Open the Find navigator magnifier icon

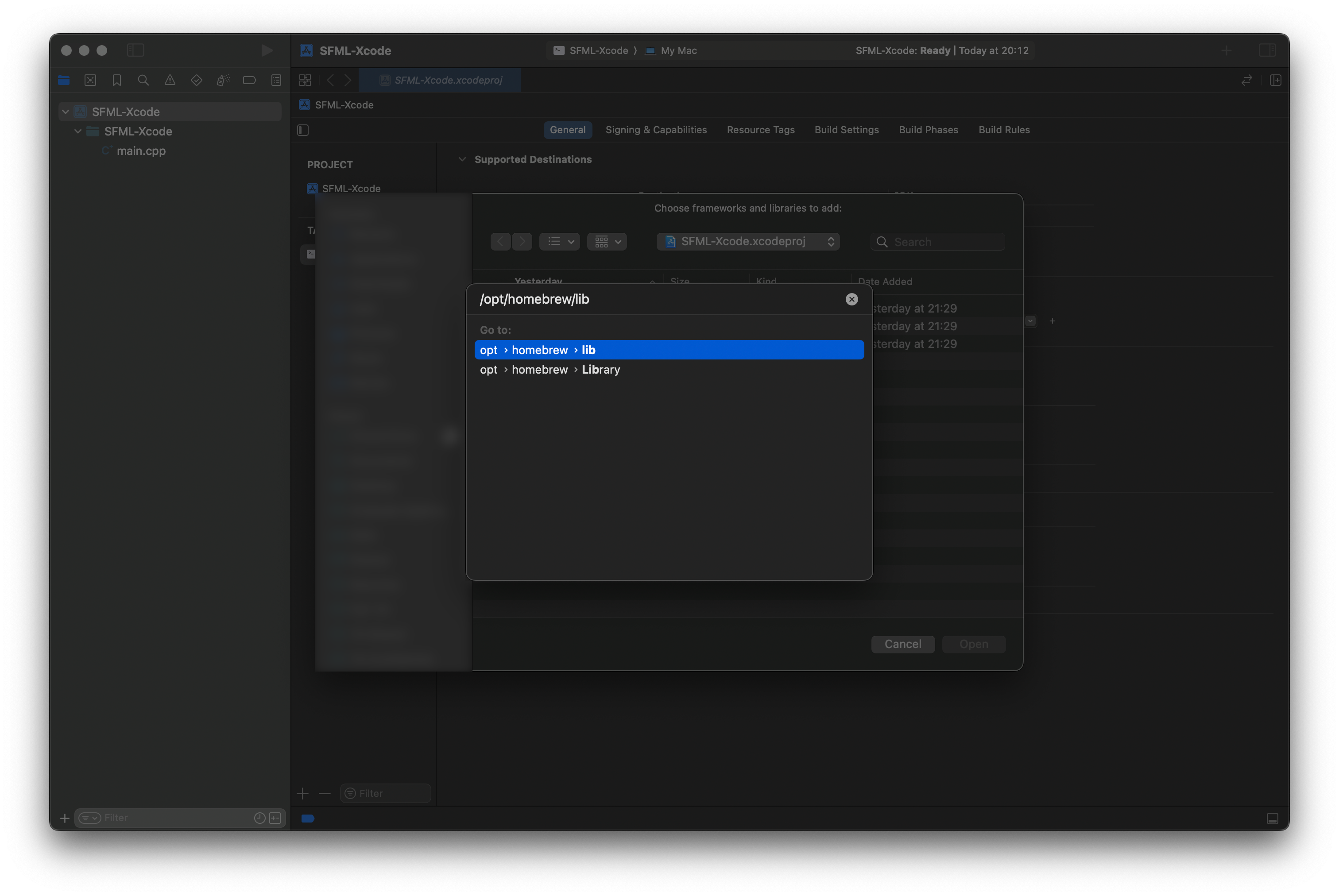point(143,80)
